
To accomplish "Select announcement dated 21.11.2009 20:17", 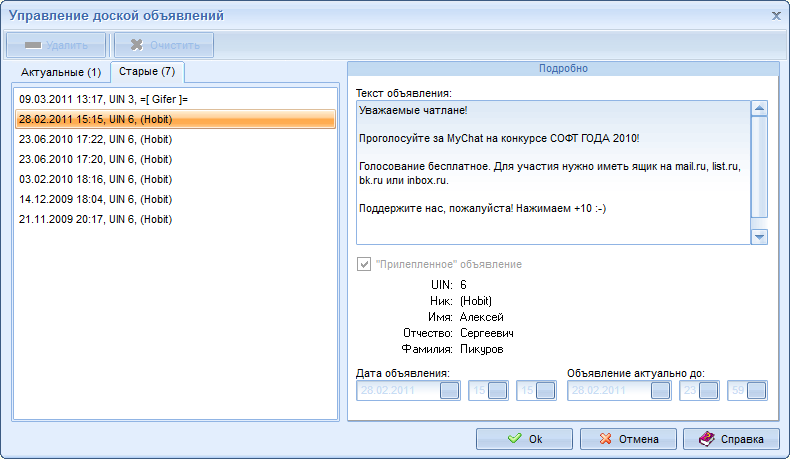I will coord(175,219).
